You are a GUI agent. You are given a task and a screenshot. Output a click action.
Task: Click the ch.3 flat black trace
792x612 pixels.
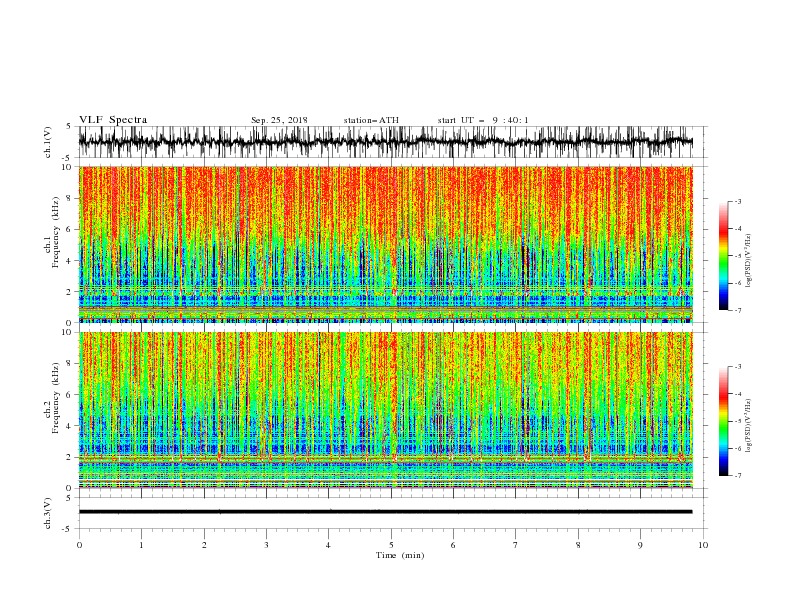point(385,512)
